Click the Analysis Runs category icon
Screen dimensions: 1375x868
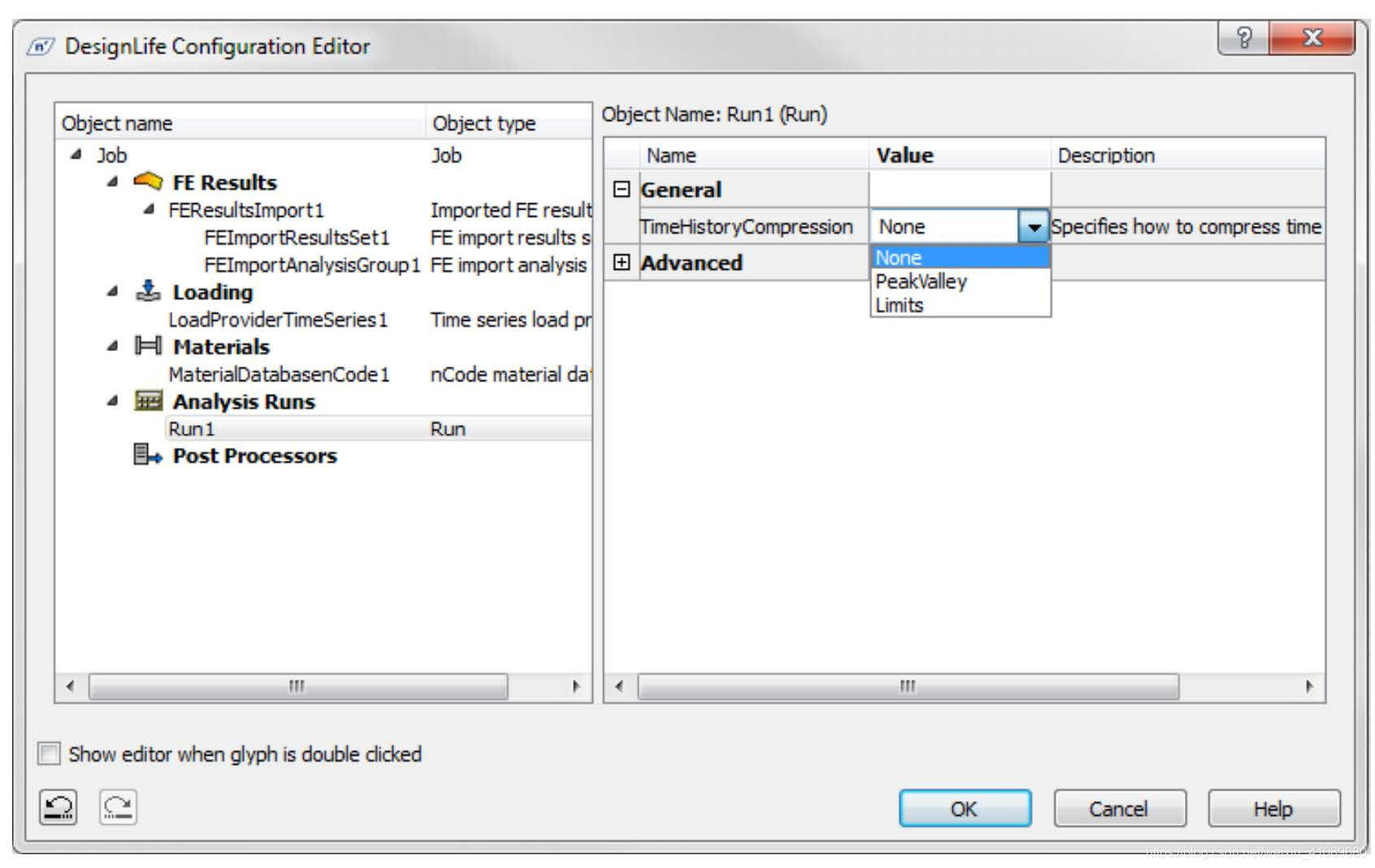(148, 401)
